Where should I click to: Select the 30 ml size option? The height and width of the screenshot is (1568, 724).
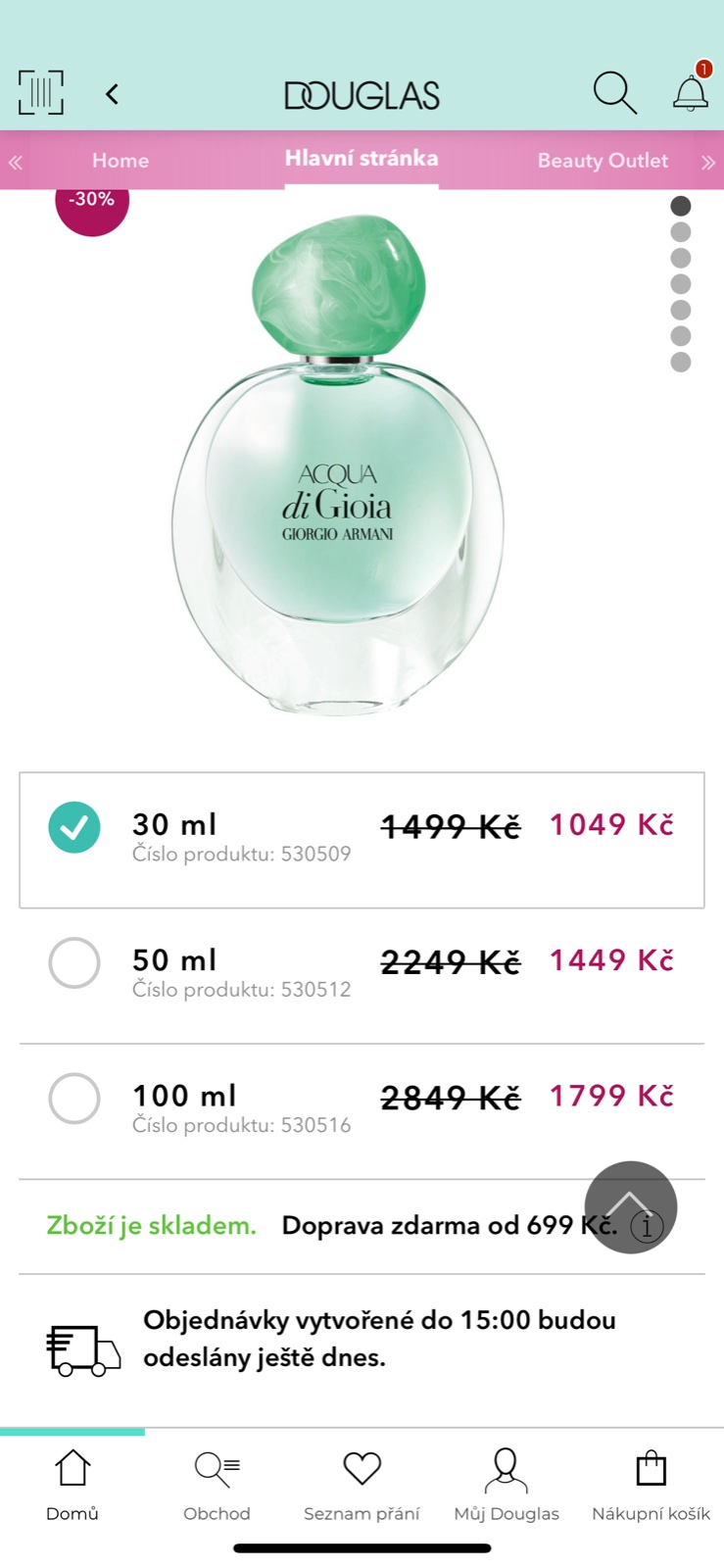74,827
